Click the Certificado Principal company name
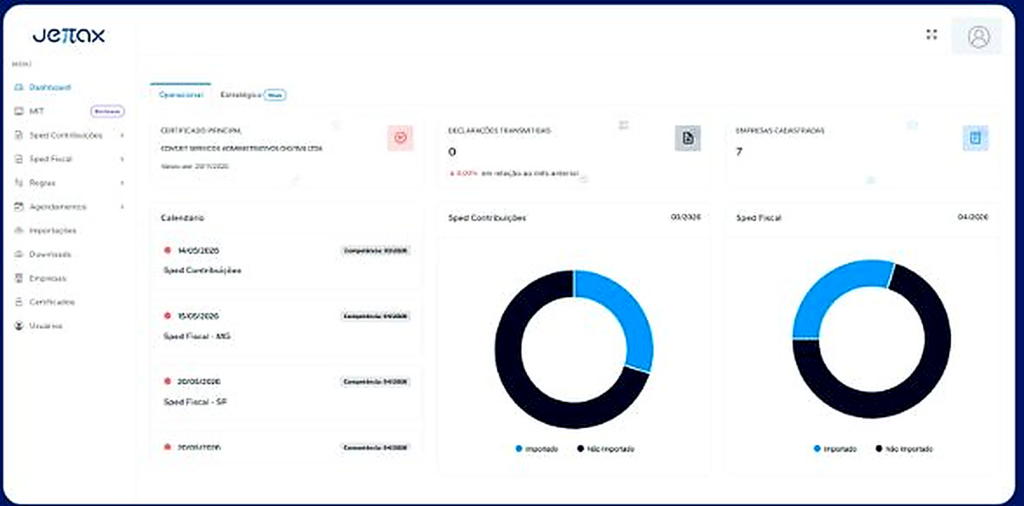The height and width of the screenshot is (506, 1024). point(241,149)
